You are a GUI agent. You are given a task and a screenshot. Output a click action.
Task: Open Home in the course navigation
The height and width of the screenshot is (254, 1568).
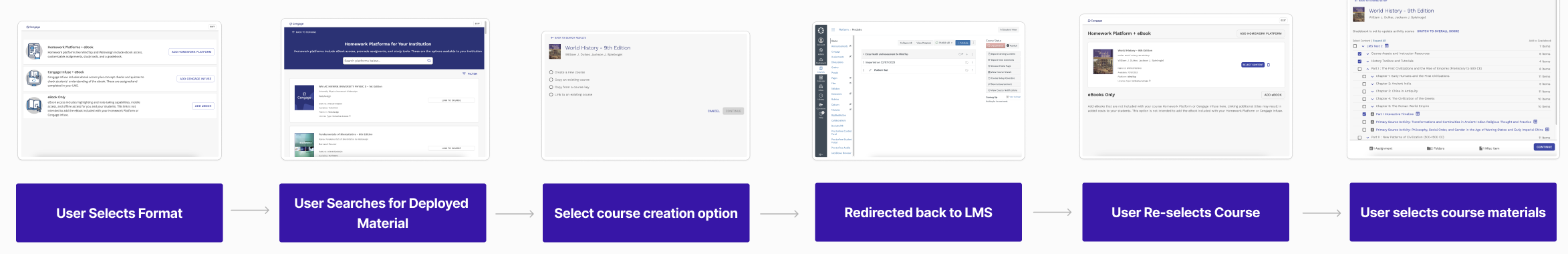pos(834,41)
